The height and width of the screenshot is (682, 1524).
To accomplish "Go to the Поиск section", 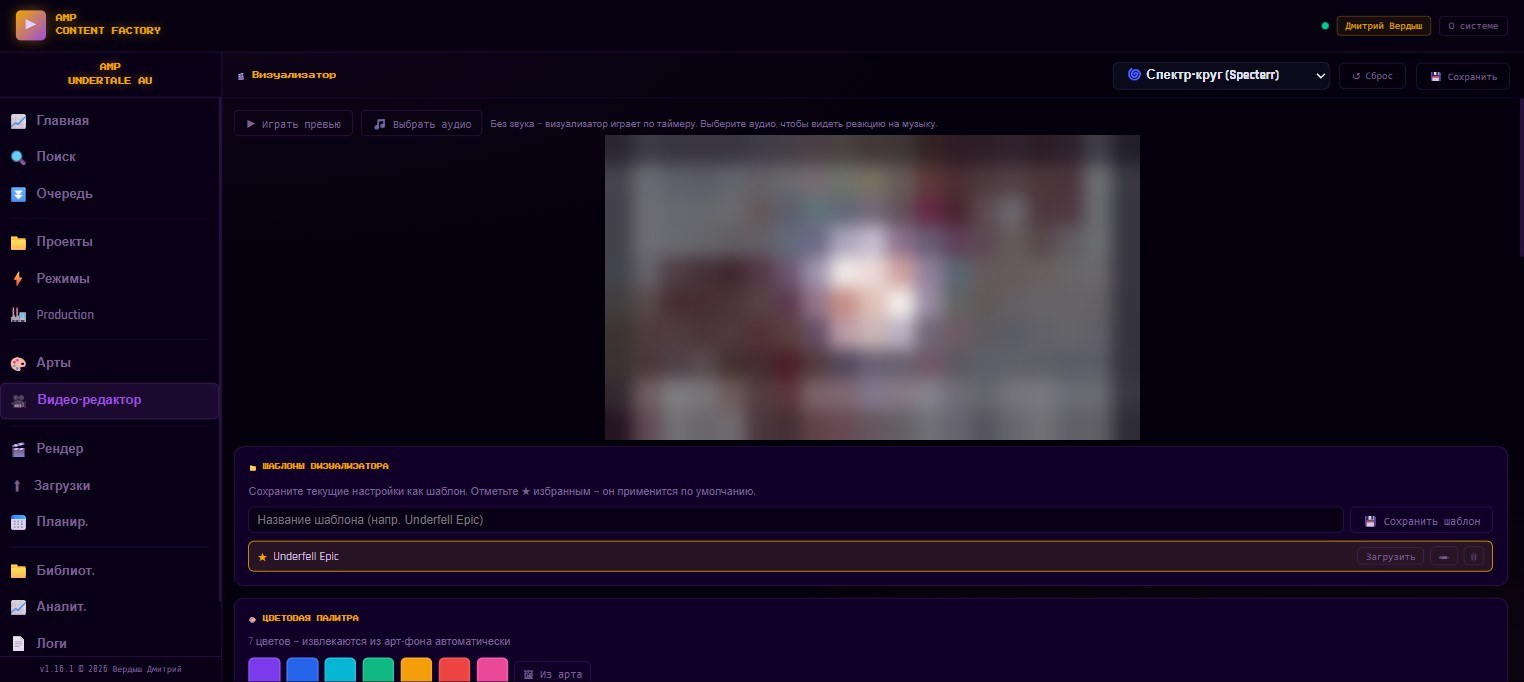I will click(110, 157).
